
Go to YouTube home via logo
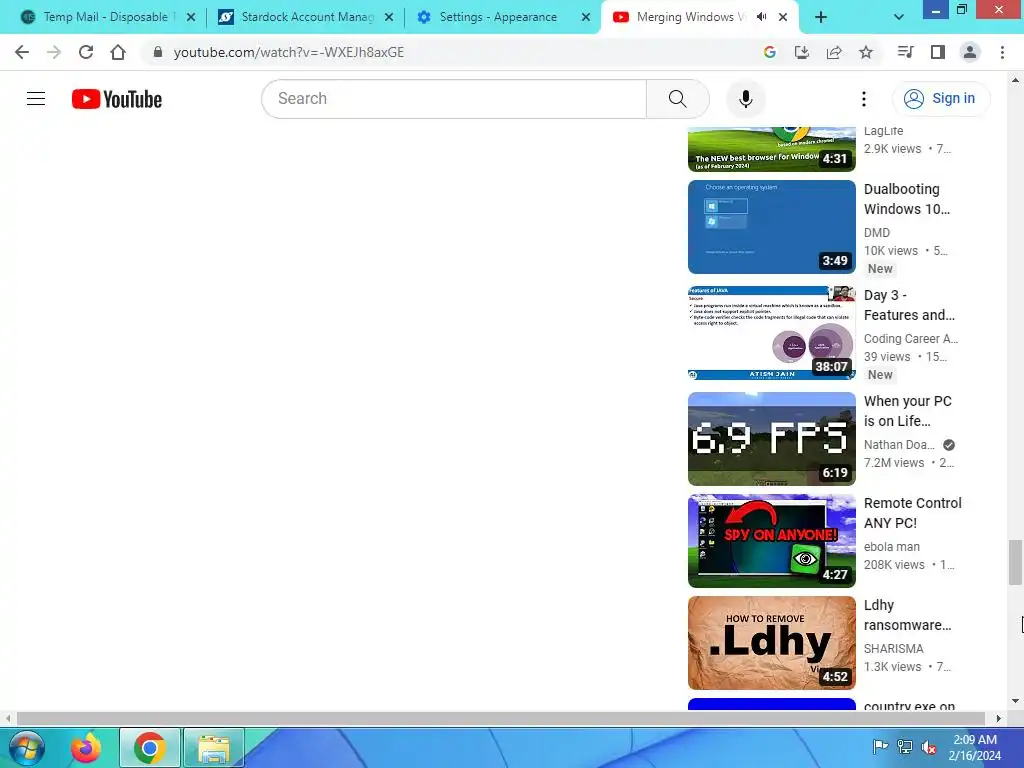[x=117, y=99]
